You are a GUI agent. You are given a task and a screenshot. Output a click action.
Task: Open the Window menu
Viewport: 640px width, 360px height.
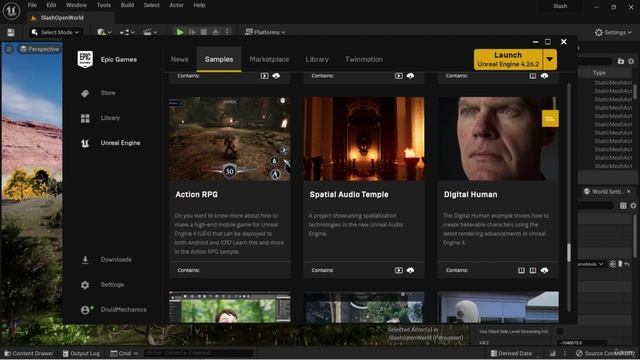tap(76, 5)
